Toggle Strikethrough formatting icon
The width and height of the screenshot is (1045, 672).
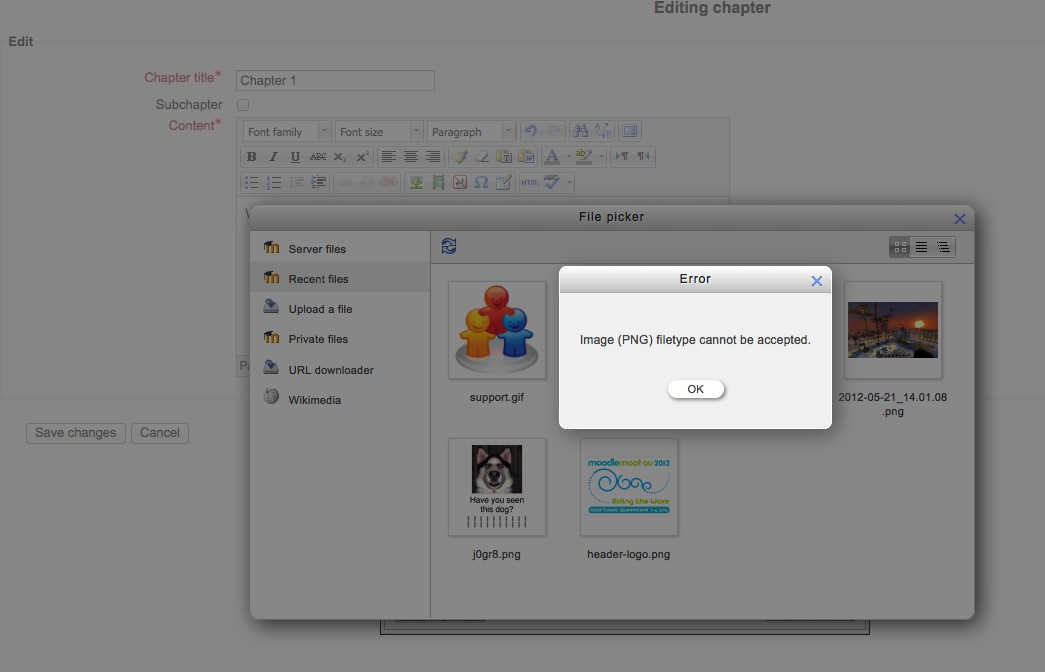(318, 157)
